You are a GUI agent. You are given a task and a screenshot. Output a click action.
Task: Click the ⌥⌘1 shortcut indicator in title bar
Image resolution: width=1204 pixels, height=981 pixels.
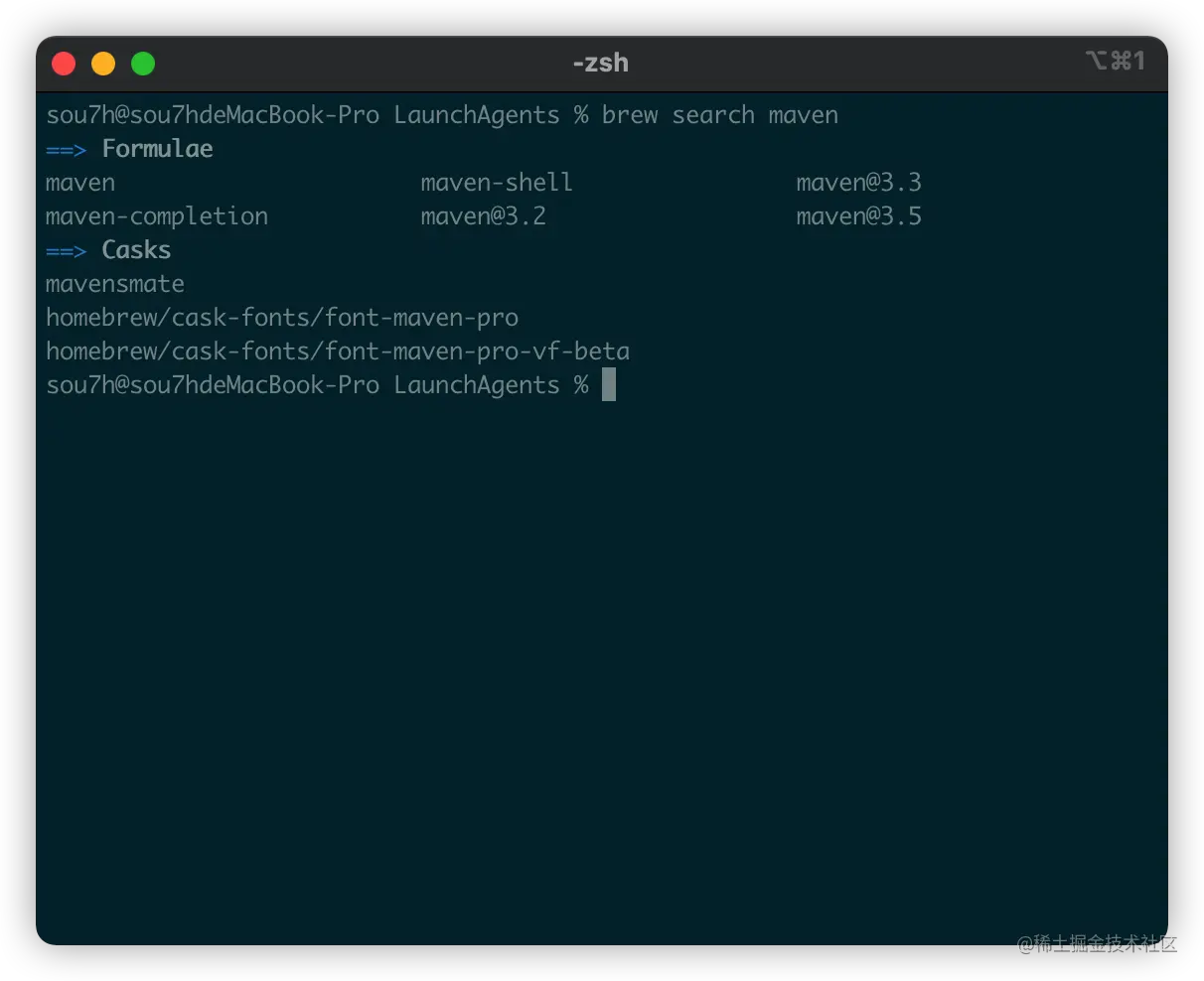tap(1116, 62)
